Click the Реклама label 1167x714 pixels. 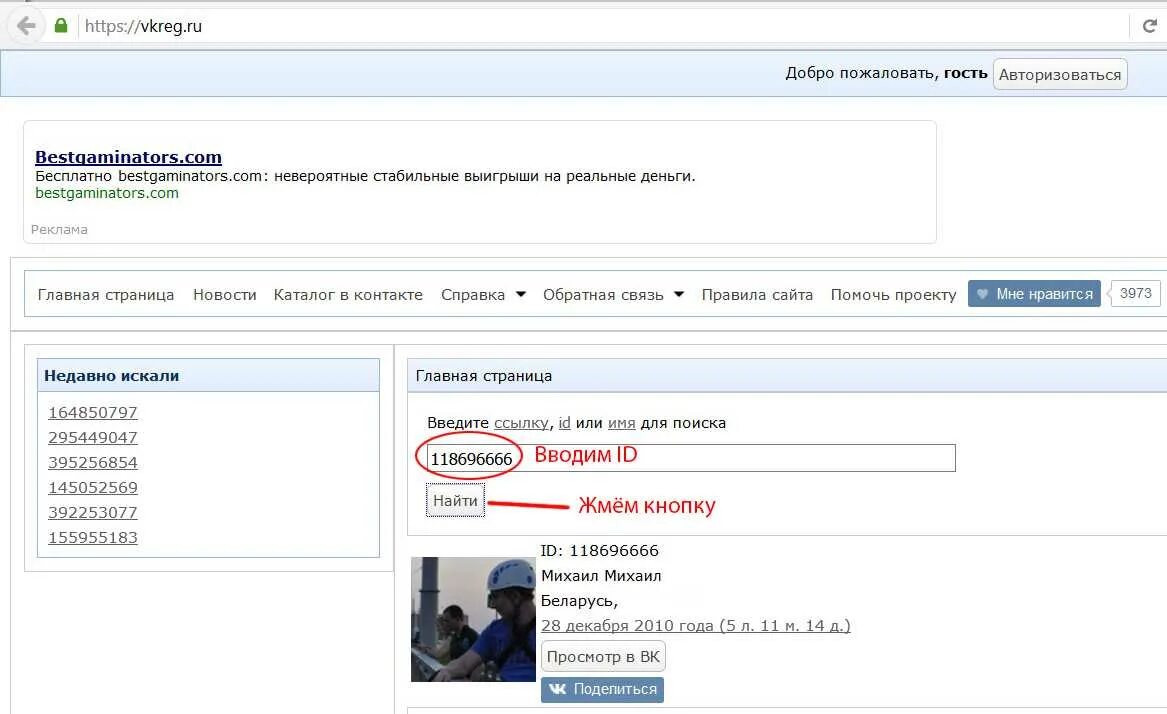click(59, 229)
